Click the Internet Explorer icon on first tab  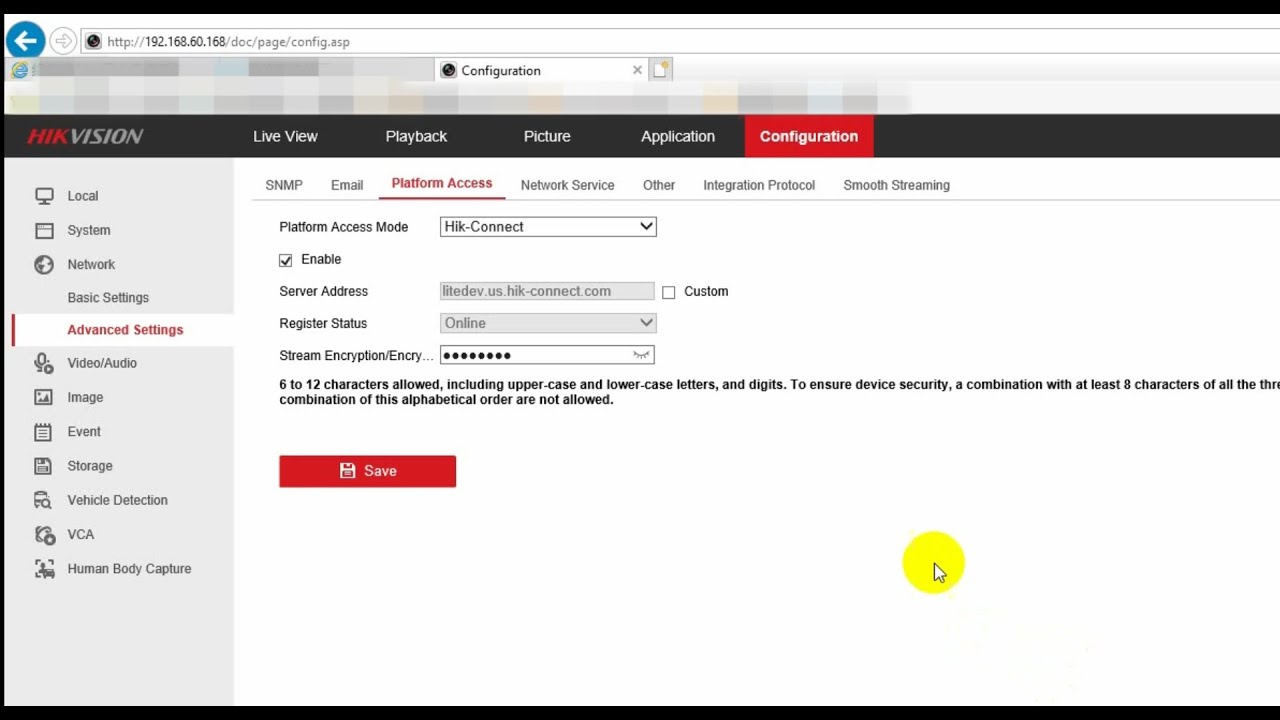click(x=19, y=70)
